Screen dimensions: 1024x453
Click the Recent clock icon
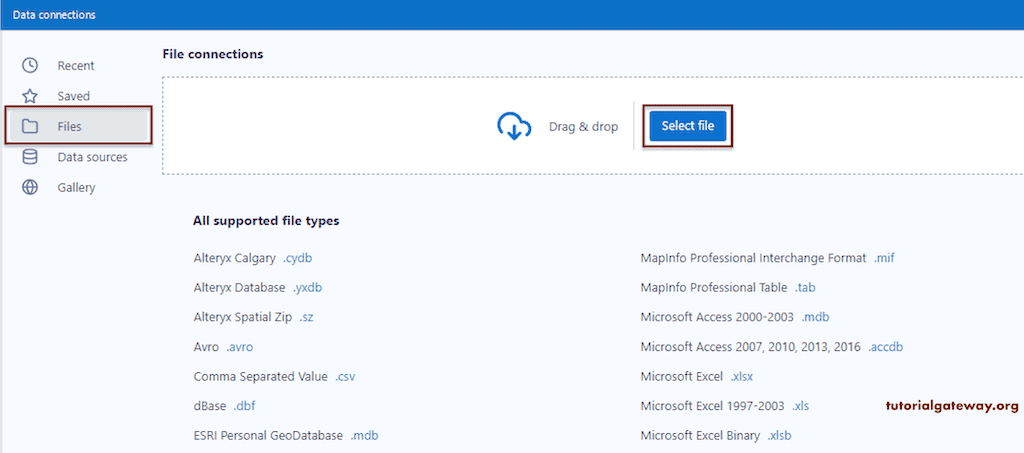pyautogui.click(x=30, y=65)
